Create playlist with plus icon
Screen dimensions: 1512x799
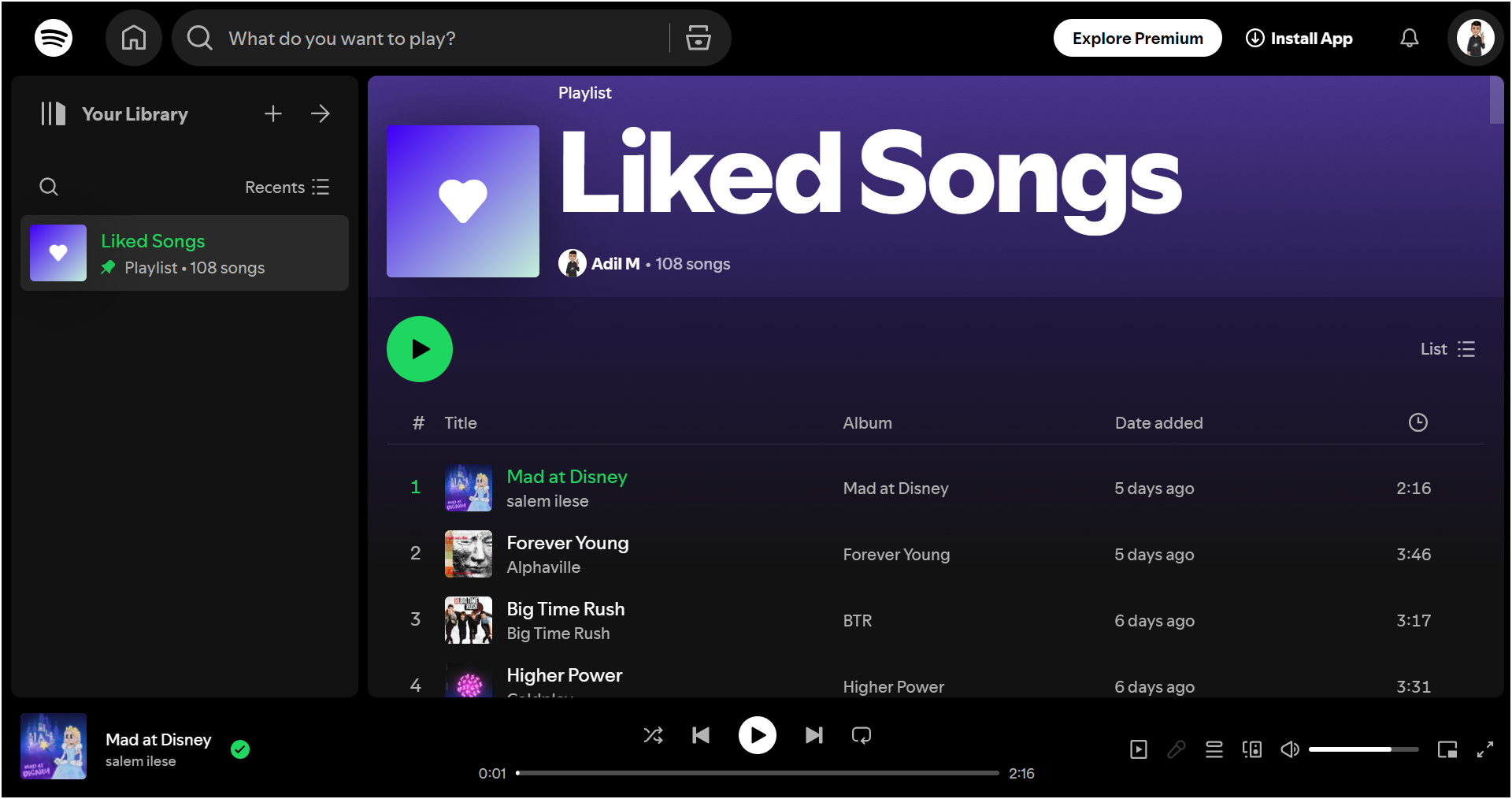[x=273, y=113]
